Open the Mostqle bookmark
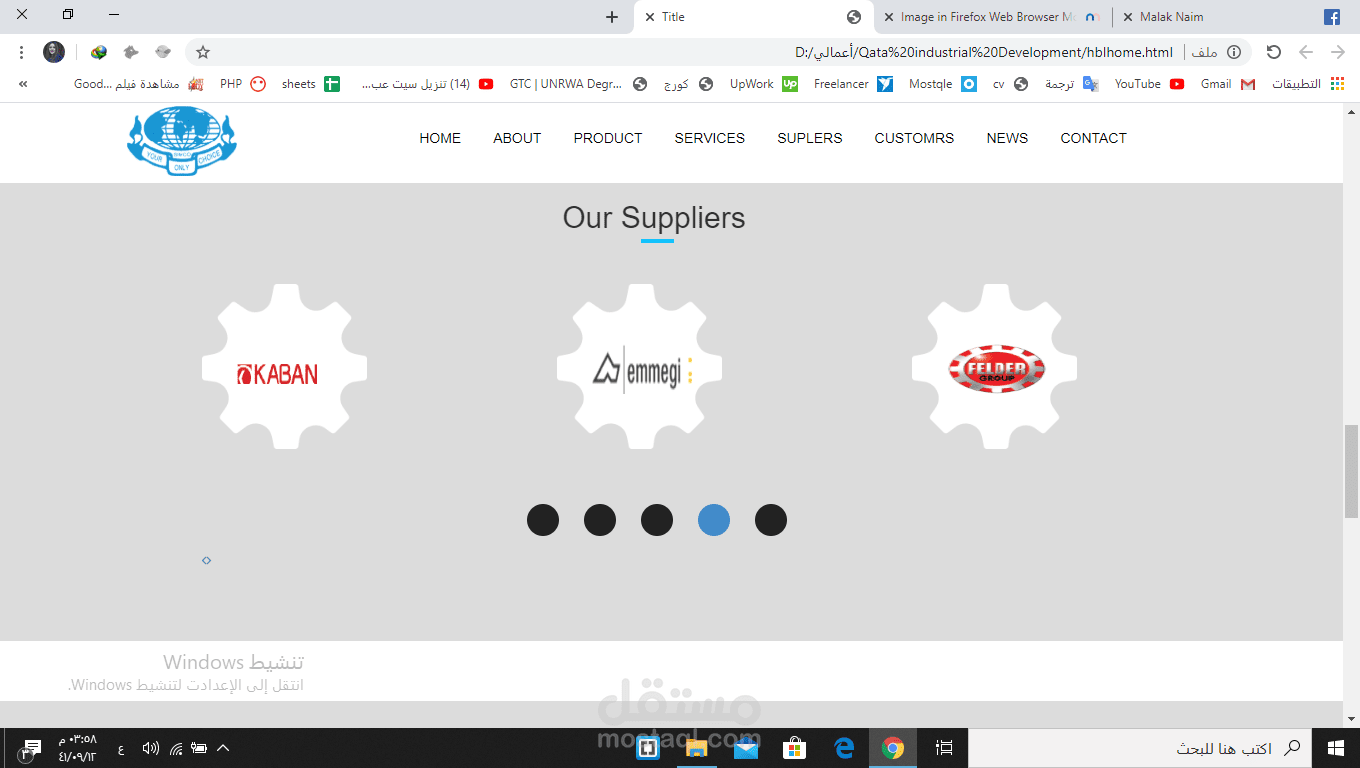 pos(942,84)
